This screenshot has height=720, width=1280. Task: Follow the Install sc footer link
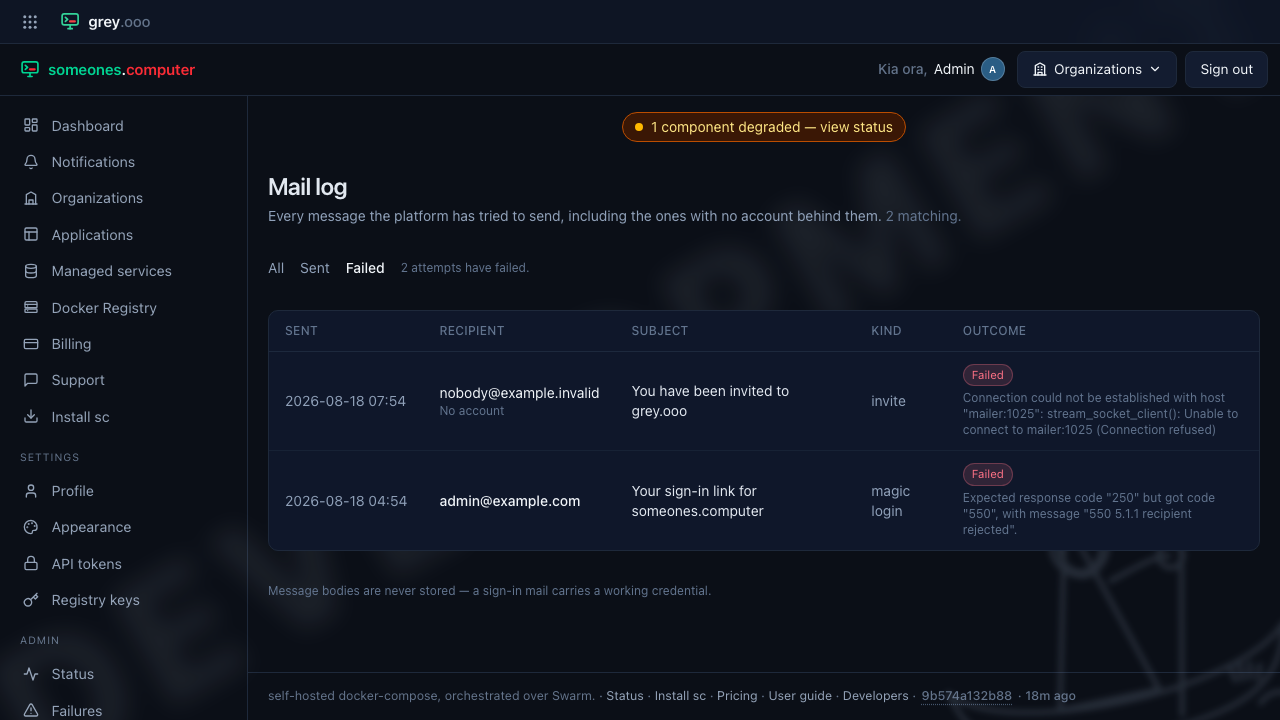point(680,696)
